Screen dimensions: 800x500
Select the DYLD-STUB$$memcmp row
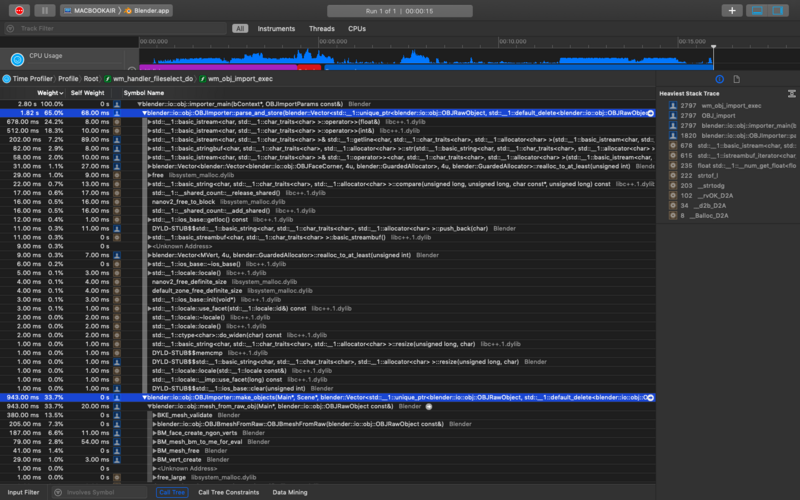(x=328, y=353)
